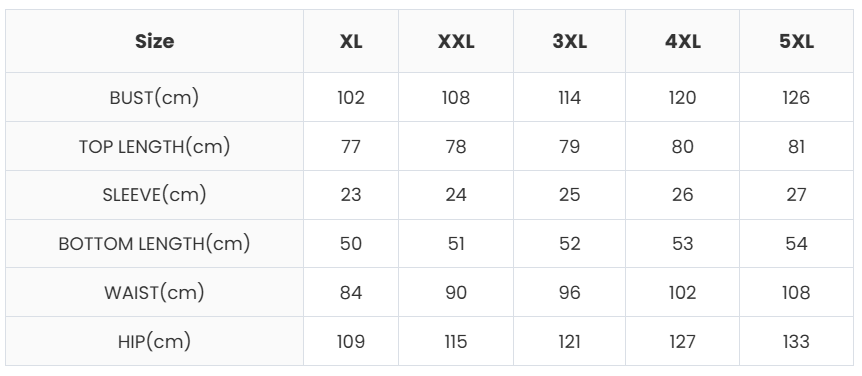Click the BOTTOM LENGTH(cm) row label

(154, 244)
